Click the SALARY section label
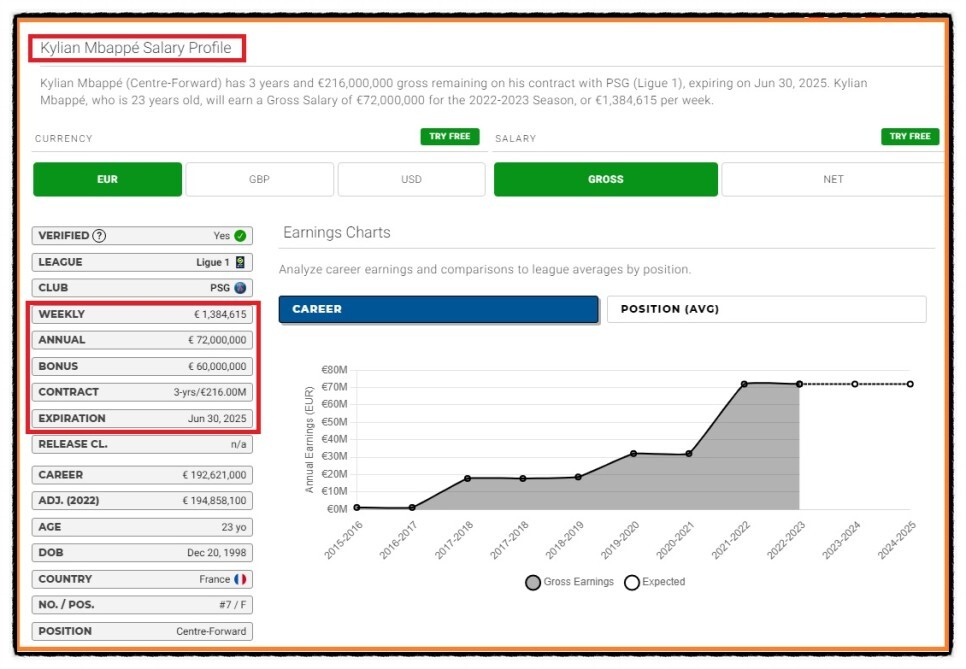The image size is (966, 669). [516, 139]
